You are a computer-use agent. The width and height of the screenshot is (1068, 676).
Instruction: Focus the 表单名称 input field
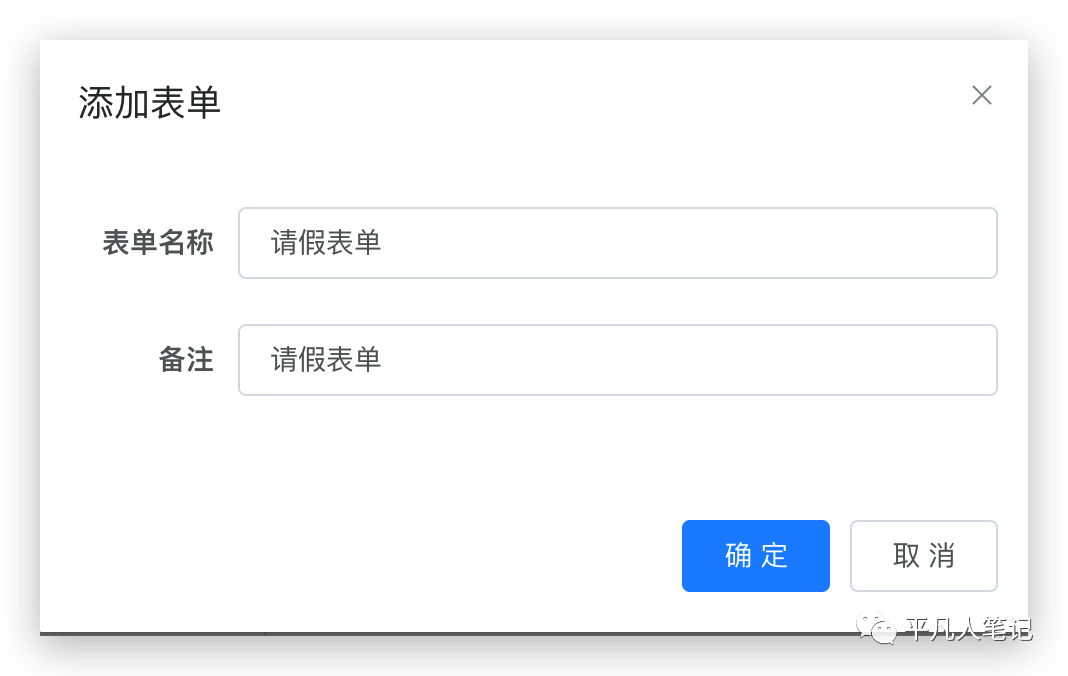coord(618,243)
